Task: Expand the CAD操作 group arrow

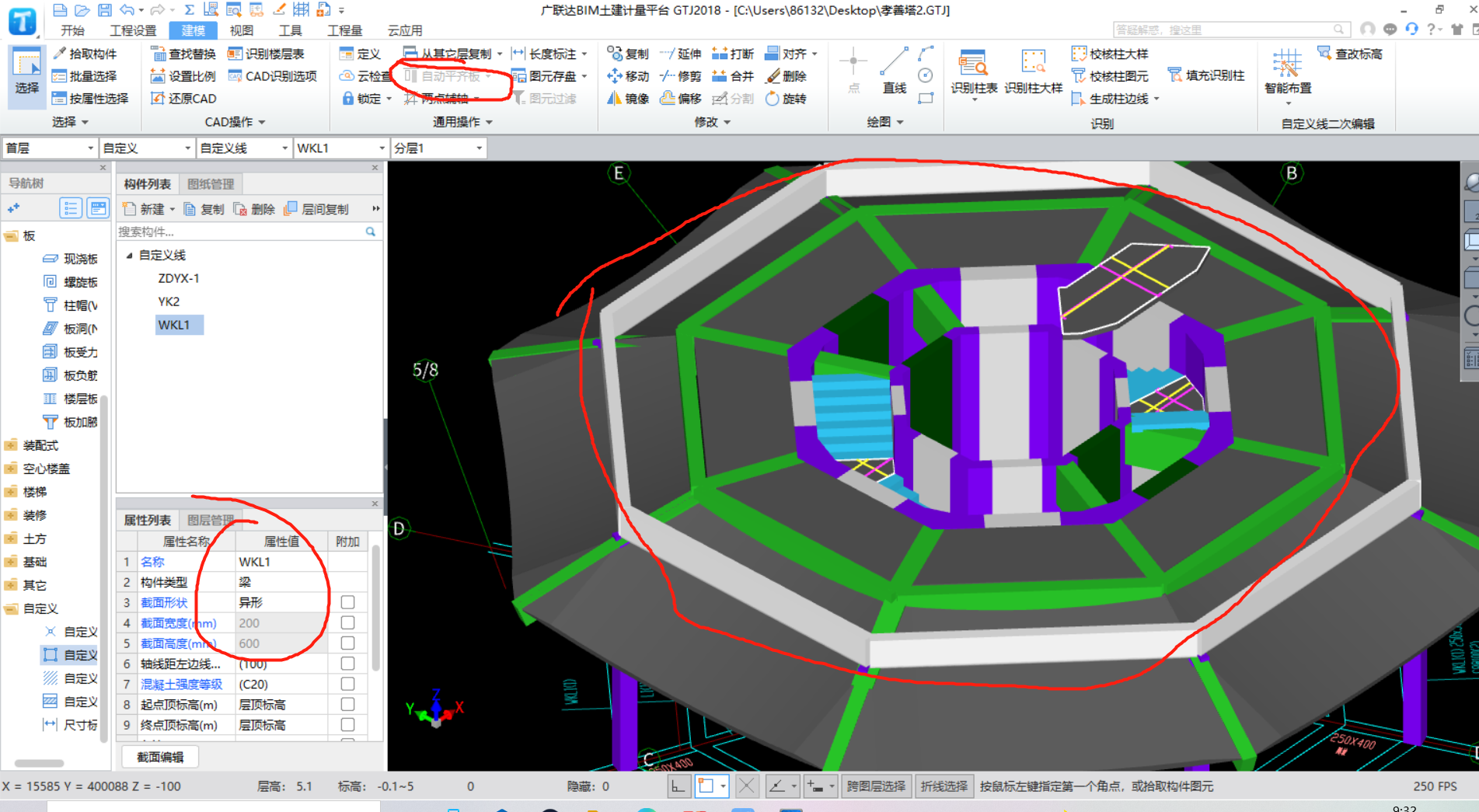Action: coord(262,122)
